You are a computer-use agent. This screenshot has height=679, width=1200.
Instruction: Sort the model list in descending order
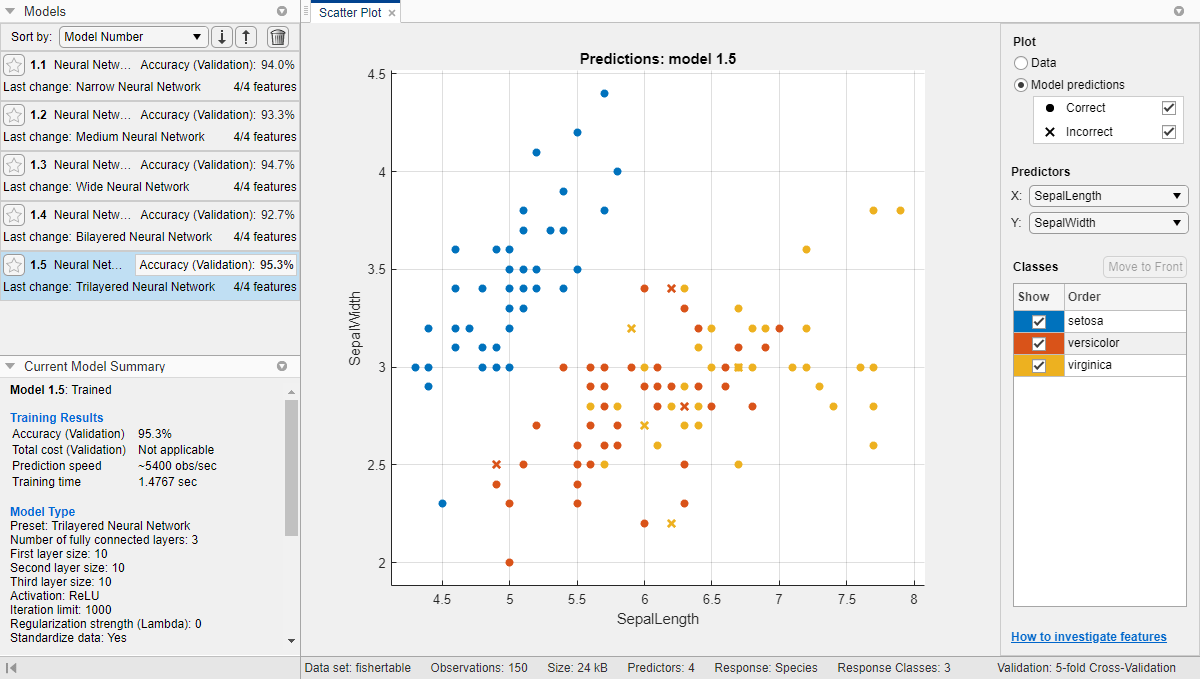pos(222,36)
